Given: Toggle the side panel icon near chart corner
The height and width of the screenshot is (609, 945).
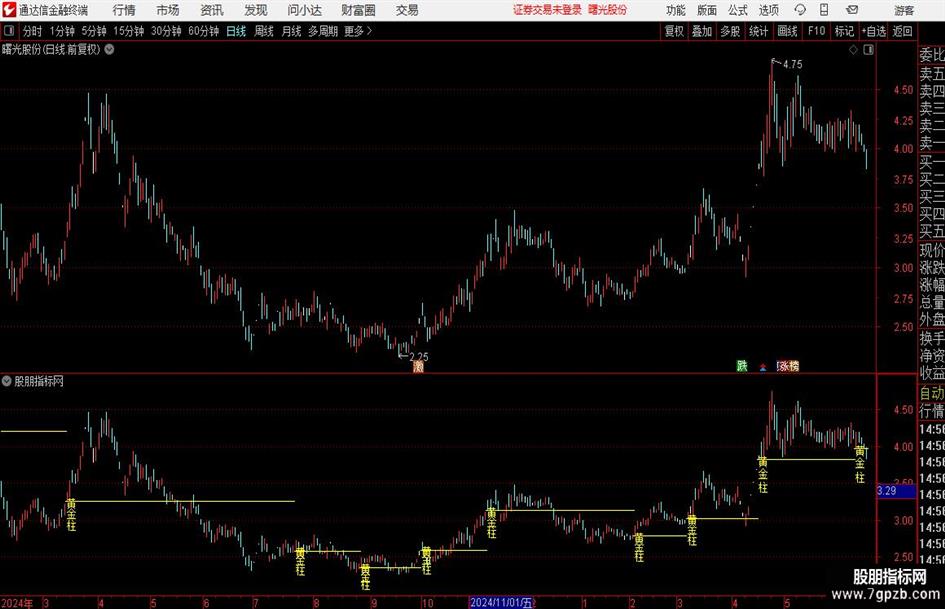Looking at the screenshot, I should pos(868,50).
